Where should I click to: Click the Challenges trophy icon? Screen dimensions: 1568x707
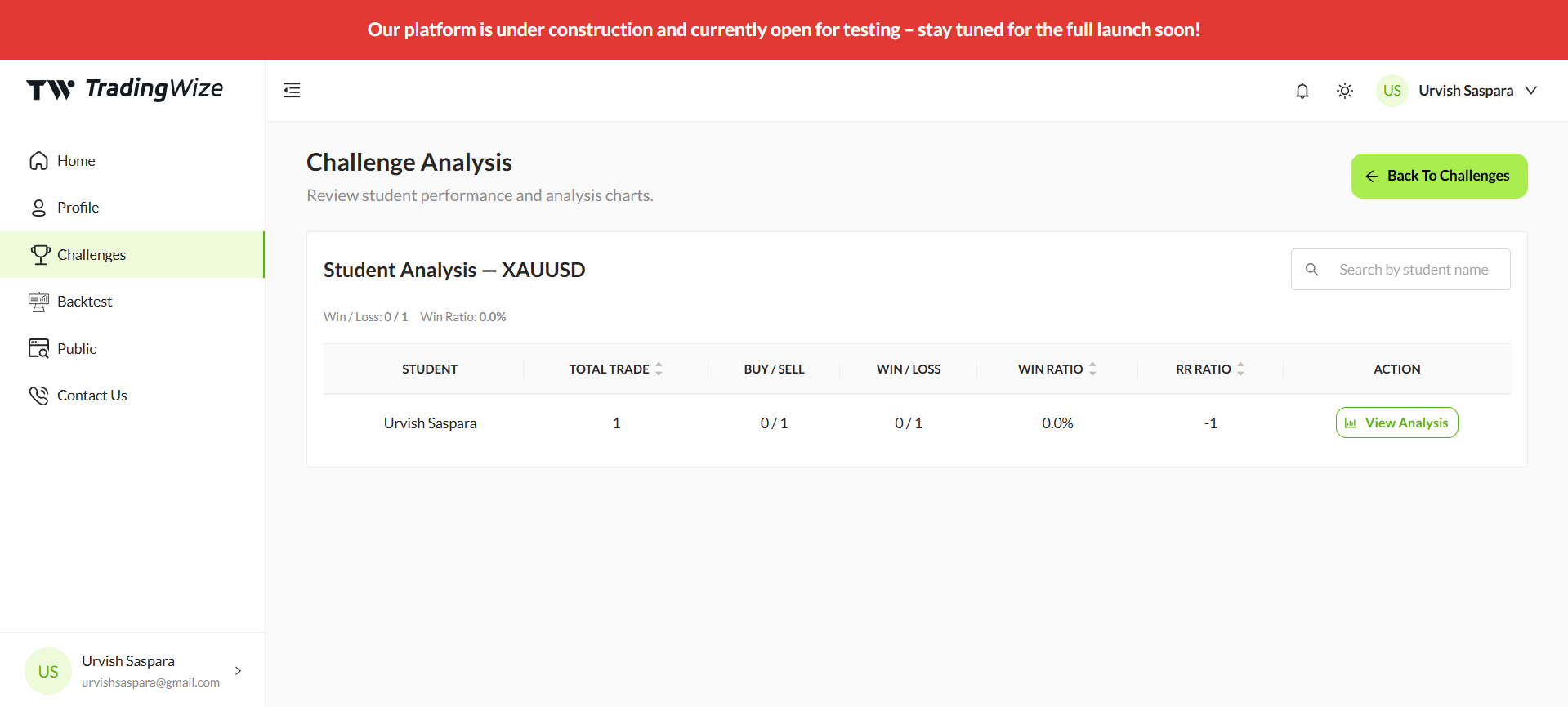tap(40, 255)
